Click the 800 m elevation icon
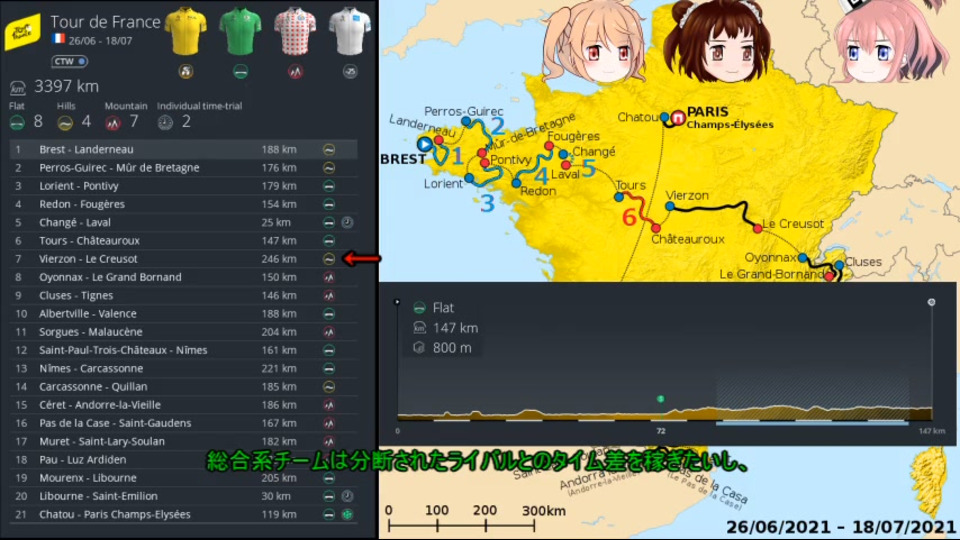 419,348
